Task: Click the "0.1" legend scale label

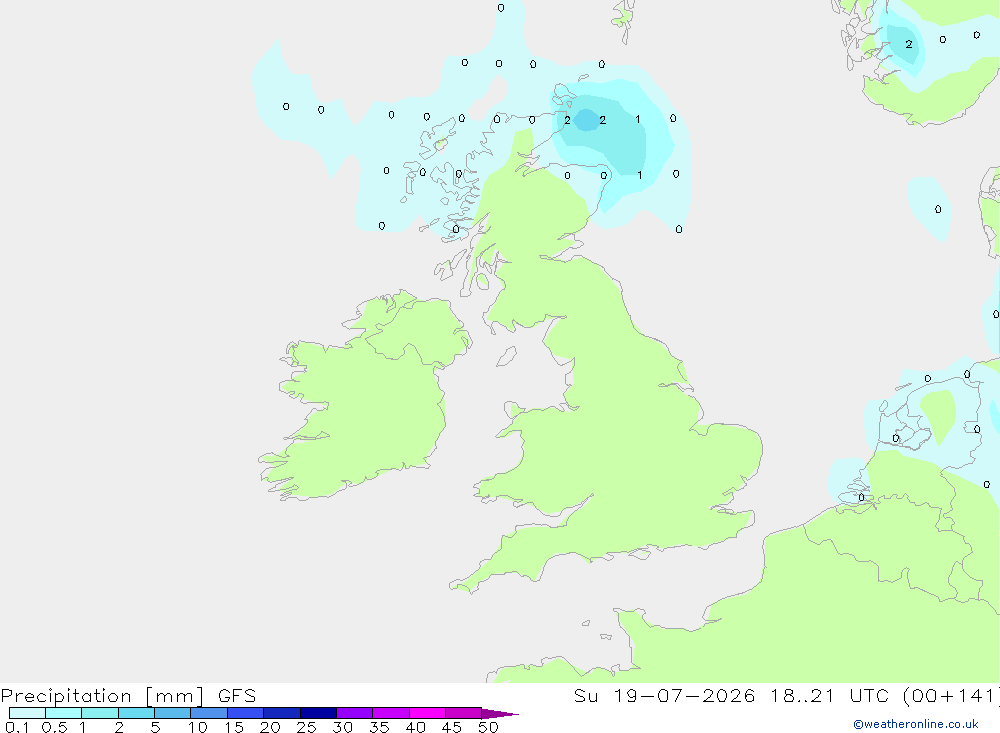Action: 17,727
